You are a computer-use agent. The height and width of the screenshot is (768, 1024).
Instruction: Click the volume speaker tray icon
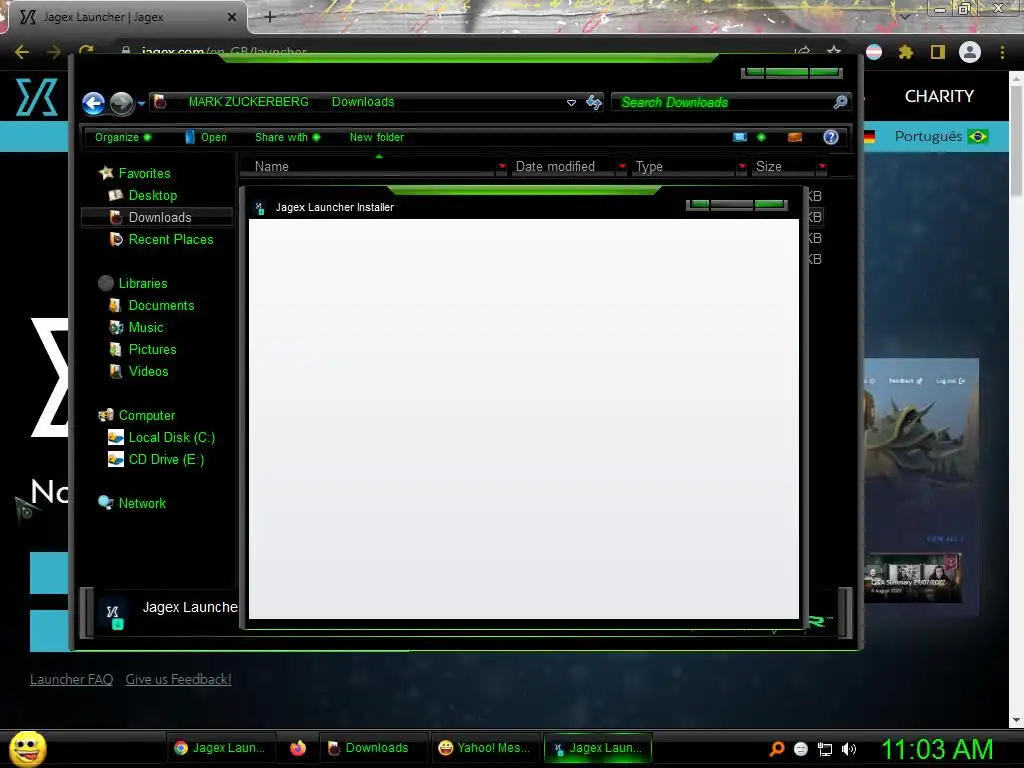(x=849, y=749)
